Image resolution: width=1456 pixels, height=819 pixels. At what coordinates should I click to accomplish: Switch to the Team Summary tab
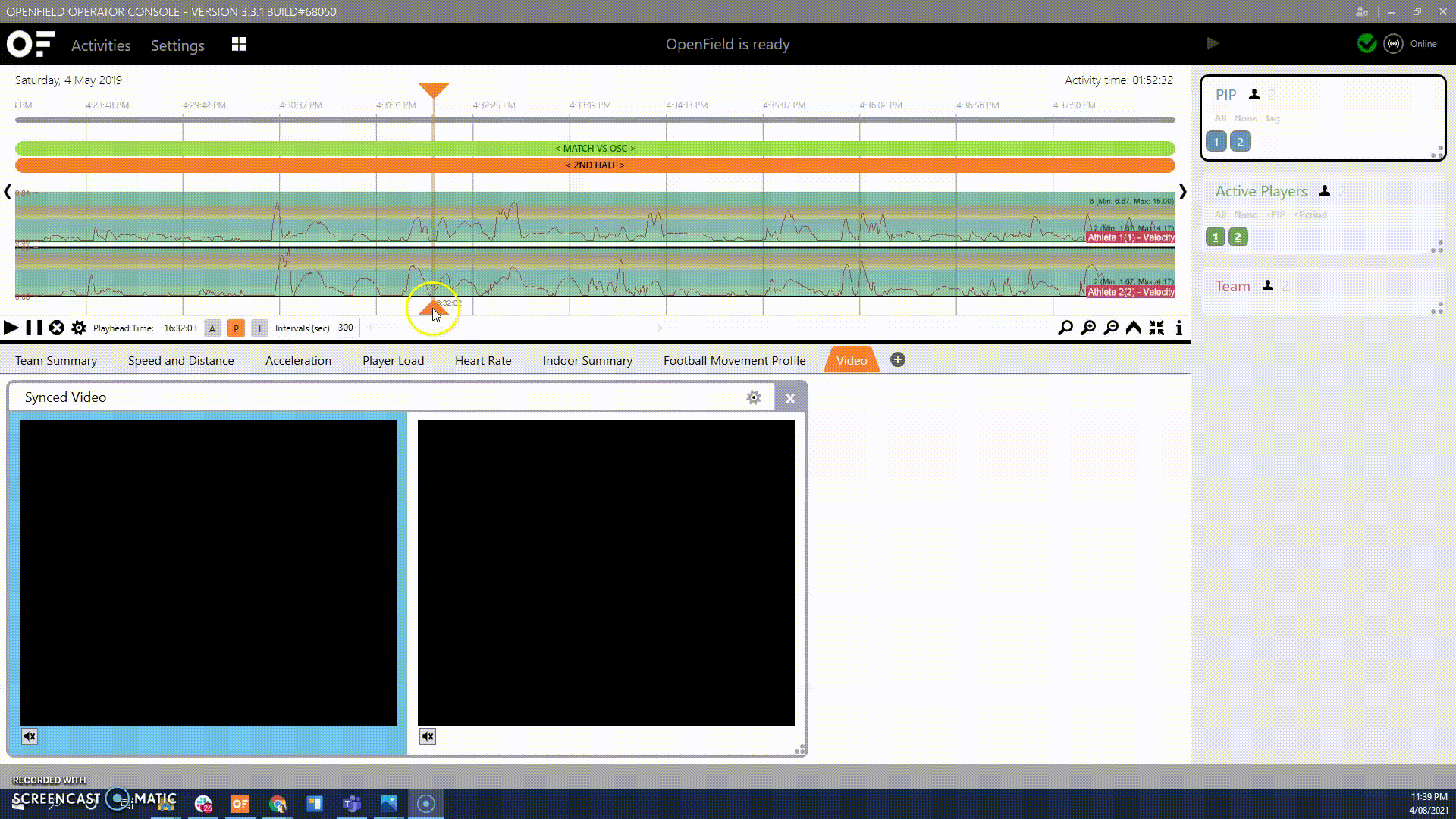(x=56, y=361)
